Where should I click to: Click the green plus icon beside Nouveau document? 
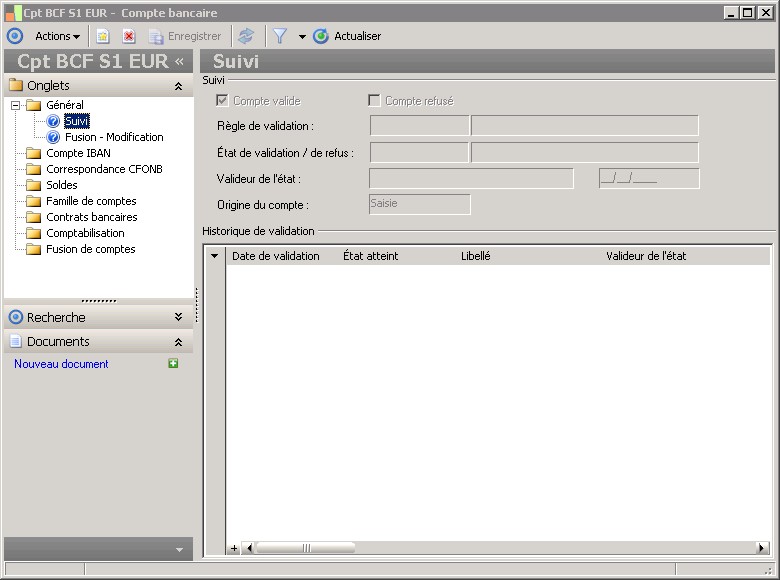173,364
